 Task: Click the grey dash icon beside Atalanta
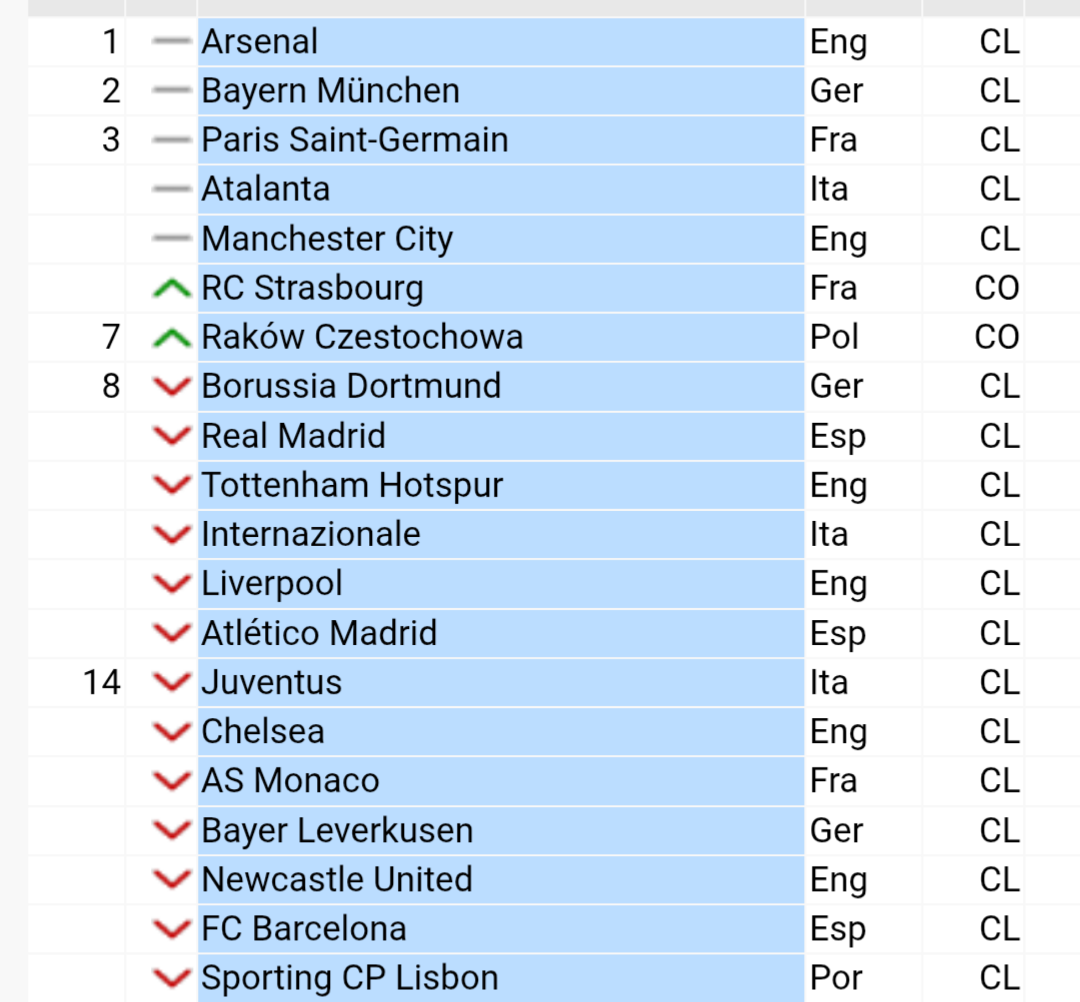172,189
